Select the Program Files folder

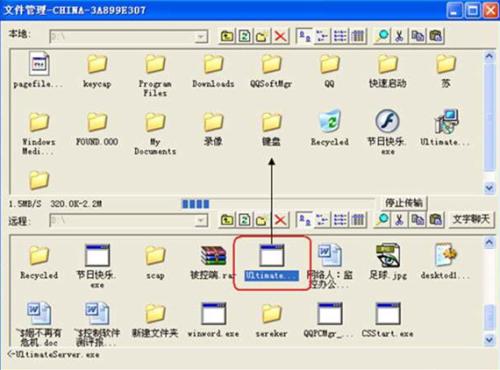click(155, 75)
